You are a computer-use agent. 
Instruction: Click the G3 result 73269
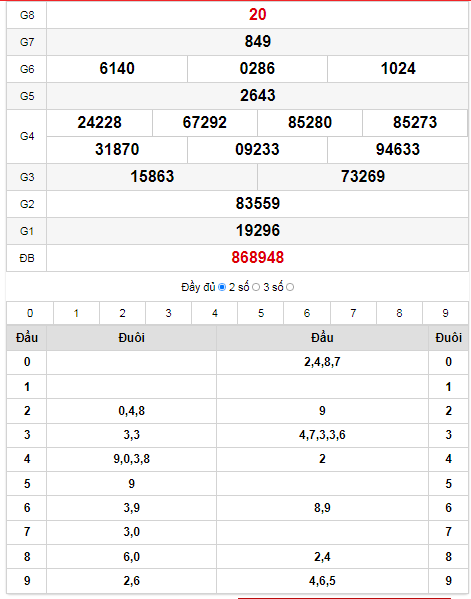pyautogui.click(x=363, y=176)
